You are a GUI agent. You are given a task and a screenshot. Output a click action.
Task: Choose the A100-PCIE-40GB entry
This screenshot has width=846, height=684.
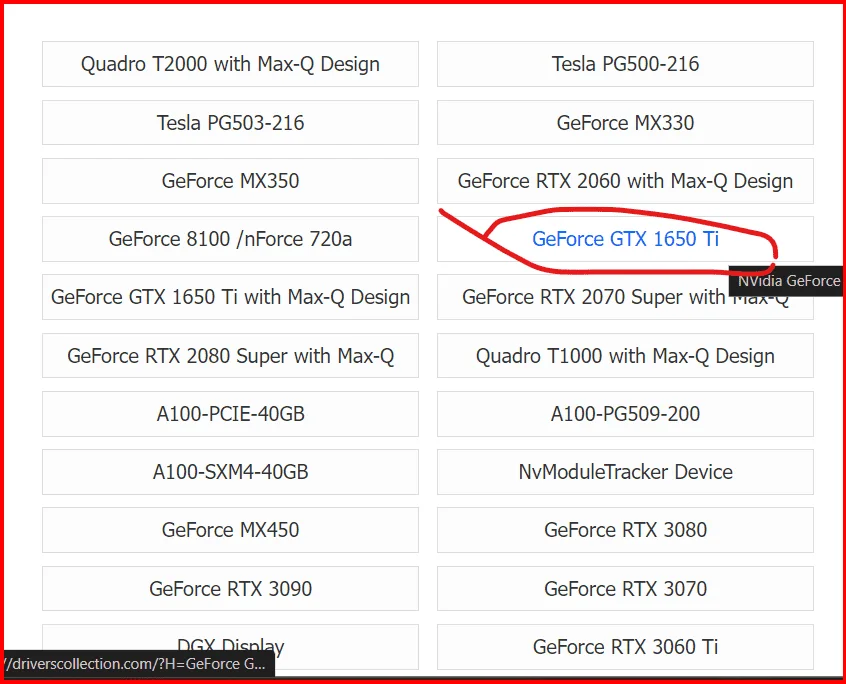[x=230, y=414]
